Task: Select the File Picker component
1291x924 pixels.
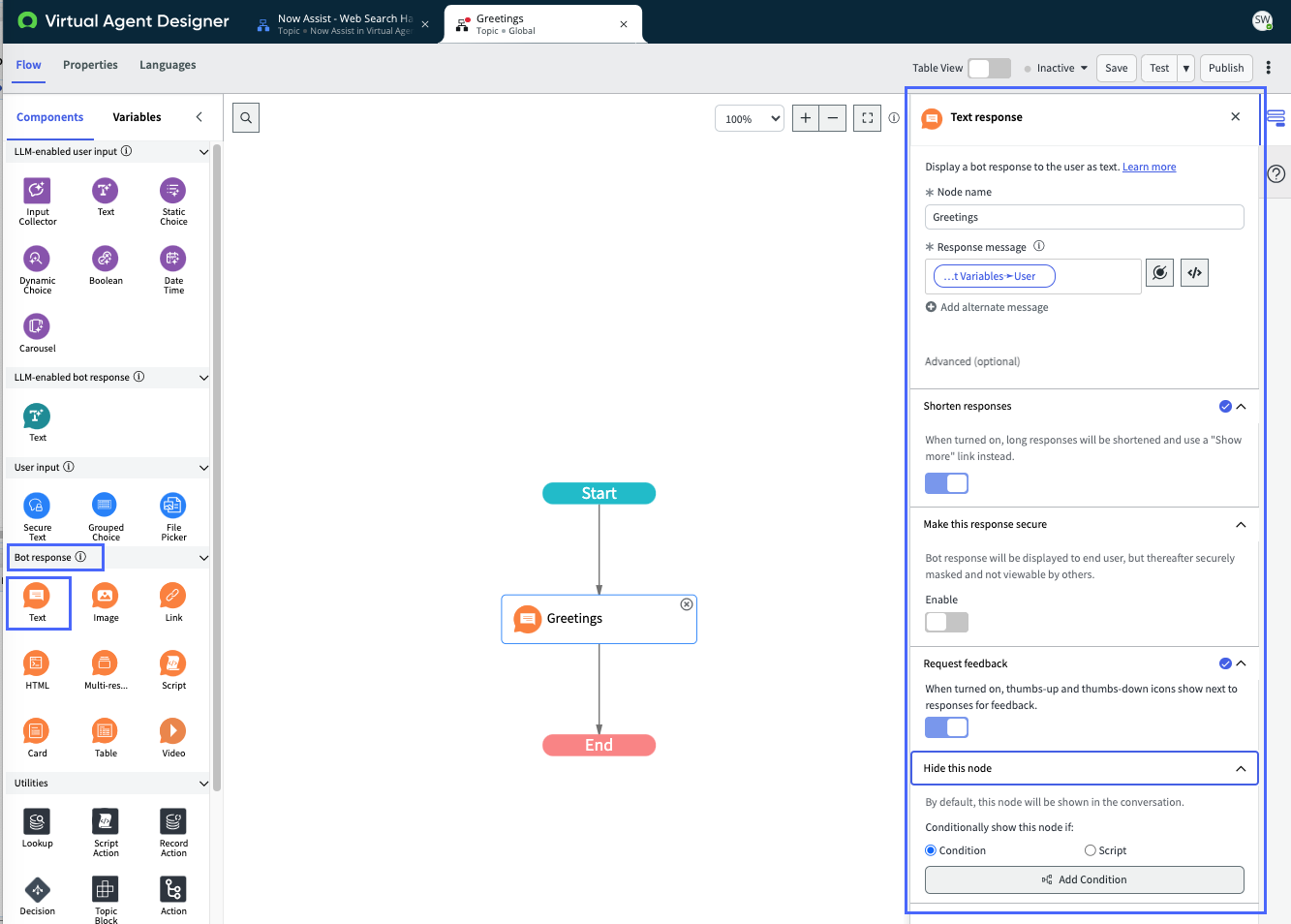Action: [173, 517]
